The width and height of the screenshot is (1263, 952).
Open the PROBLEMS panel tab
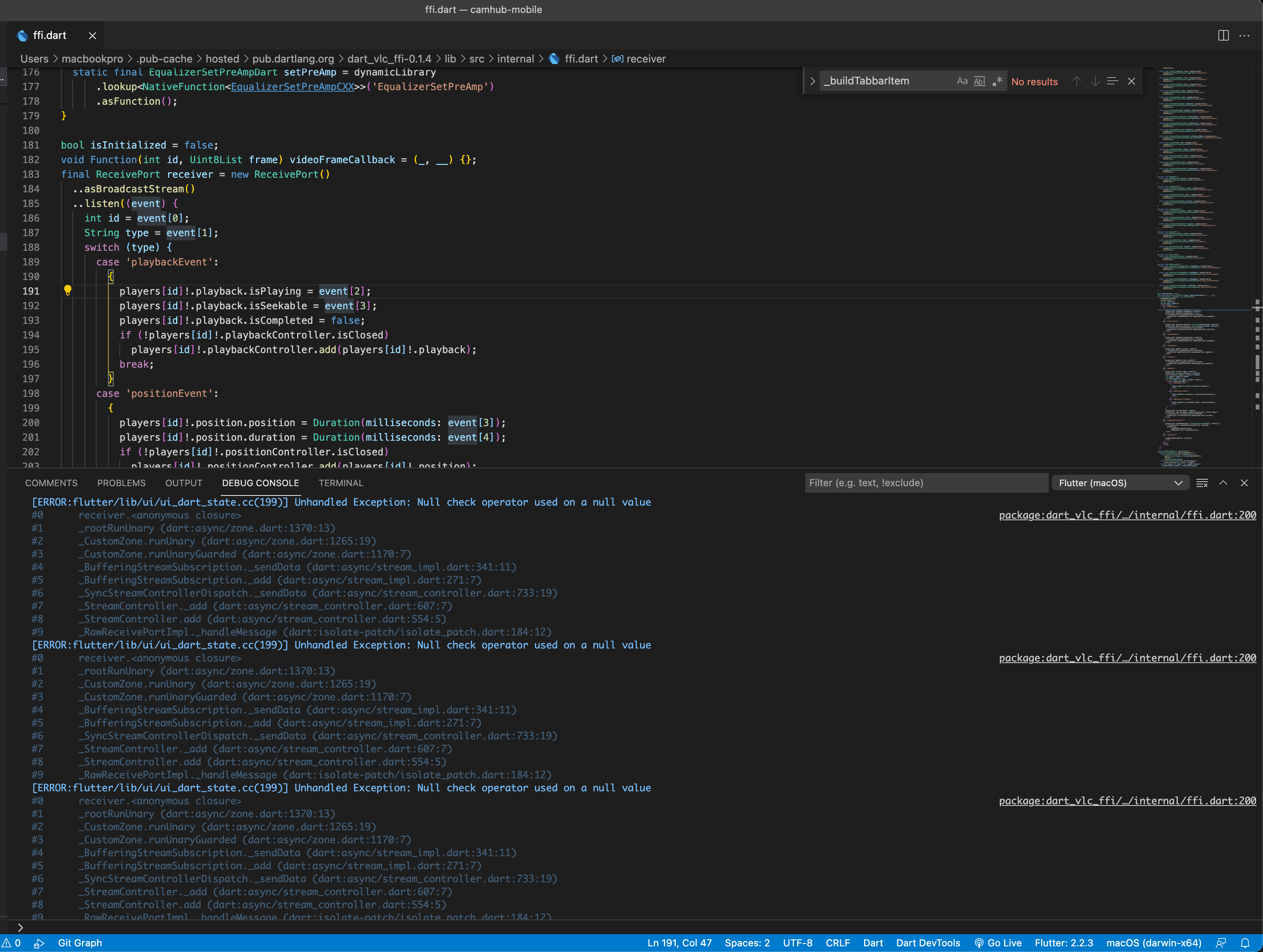[121, 483]
